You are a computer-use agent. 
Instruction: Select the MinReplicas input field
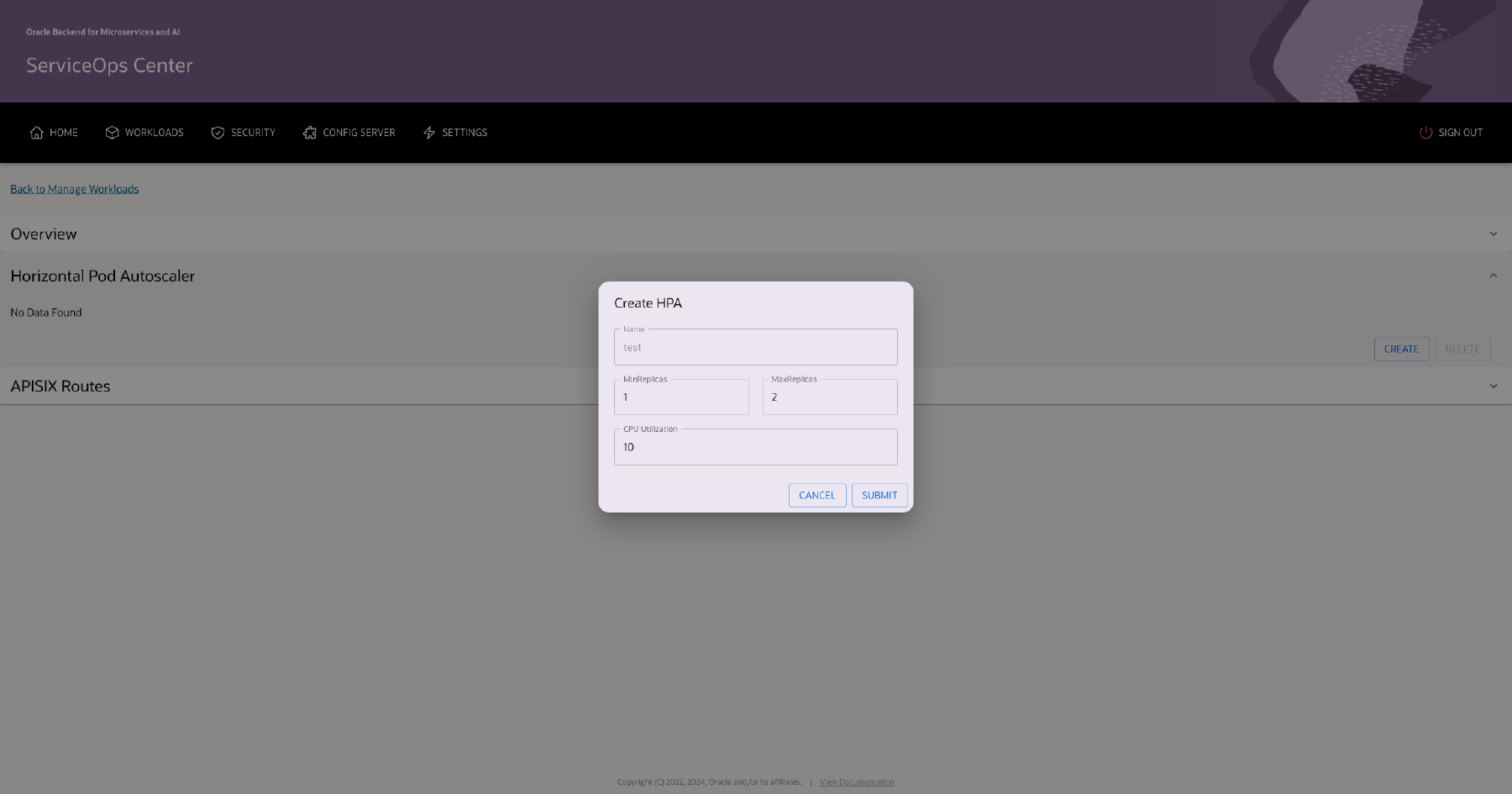[x=680, y=397]
